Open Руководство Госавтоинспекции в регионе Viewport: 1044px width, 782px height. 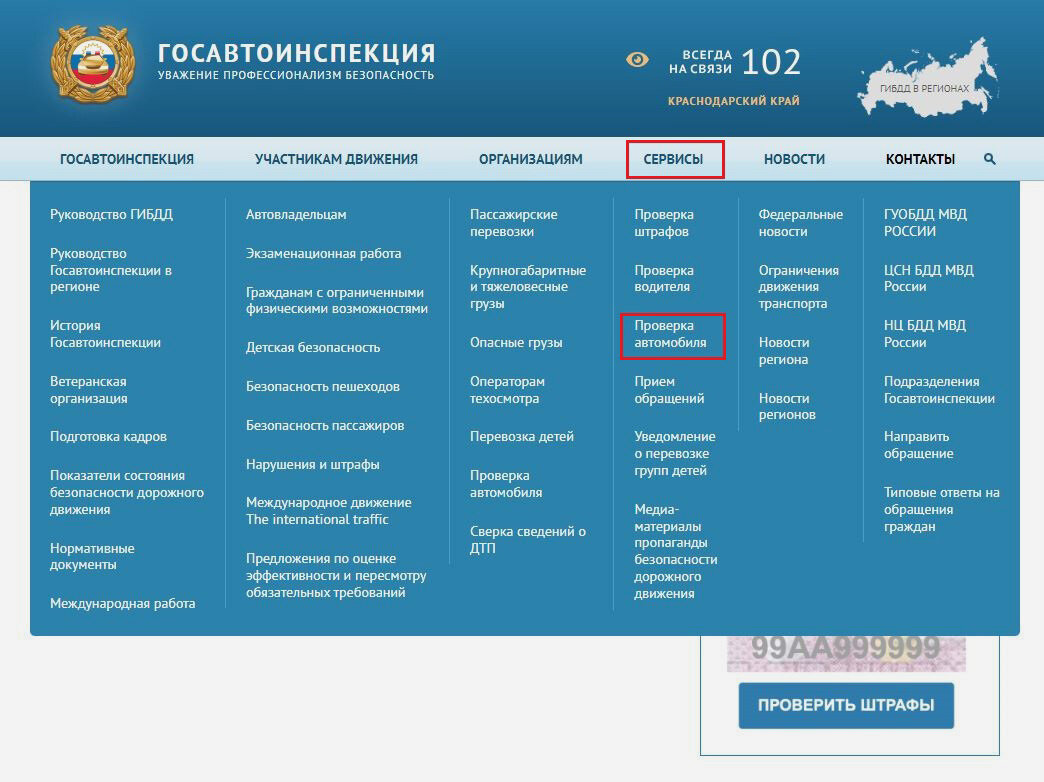pos(111,270)
